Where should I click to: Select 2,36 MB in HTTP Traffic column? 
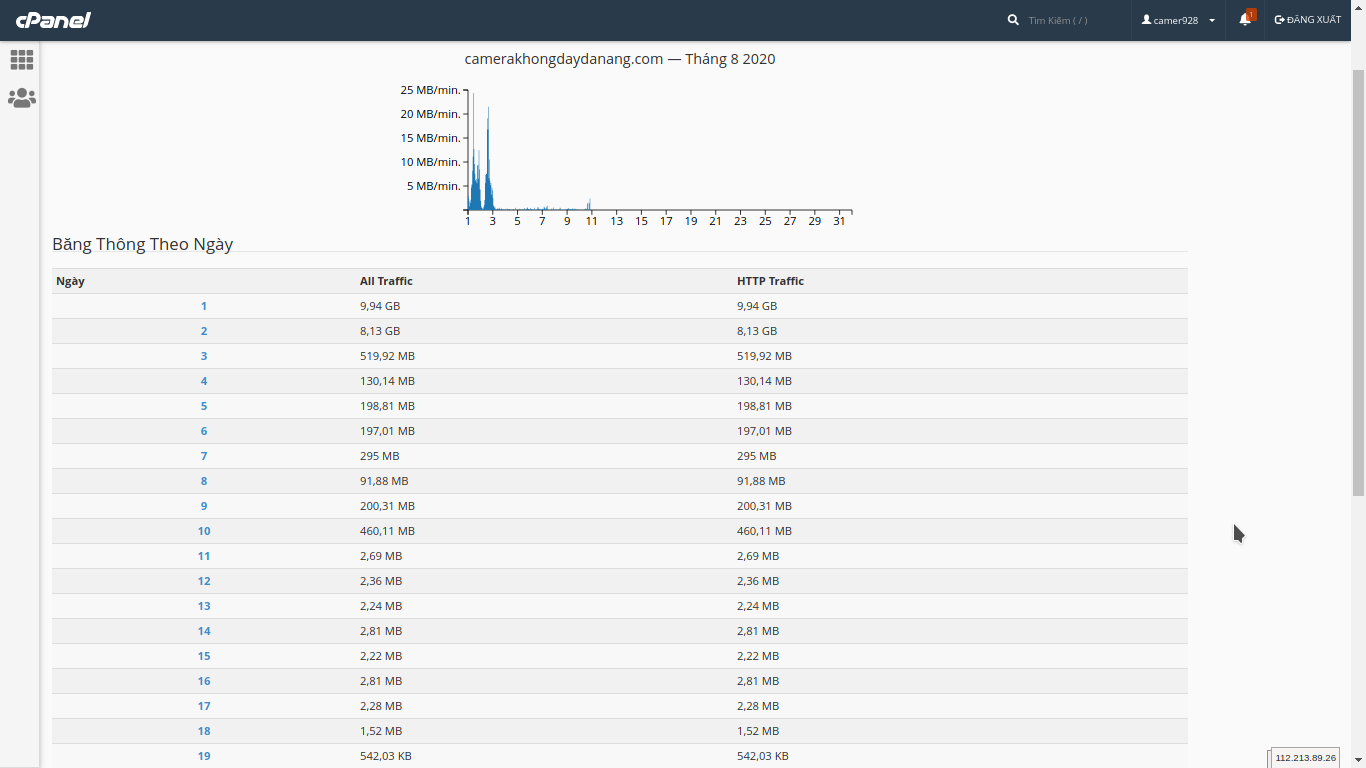click(758, 581)
